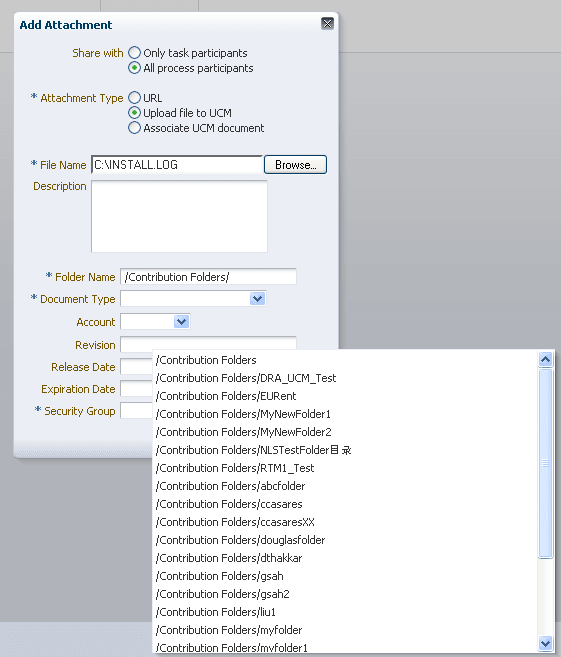Image resolution: width=561 pixels, height=657 pixels.
Task: Select /Contribution Folders/ccasares suggestion
Action: [x=345, y=504]
